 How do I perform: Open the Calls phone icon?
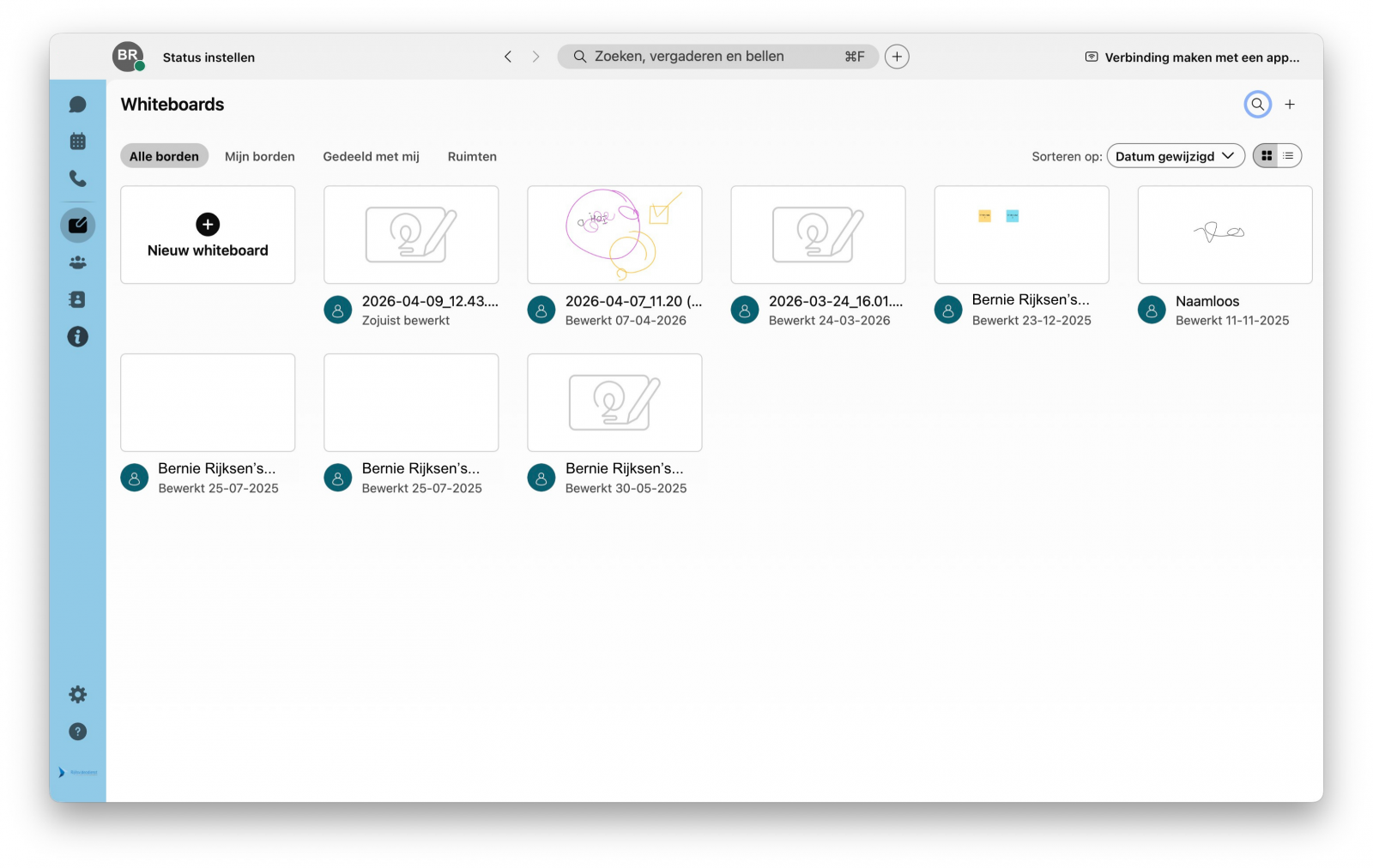pos(77,179)
